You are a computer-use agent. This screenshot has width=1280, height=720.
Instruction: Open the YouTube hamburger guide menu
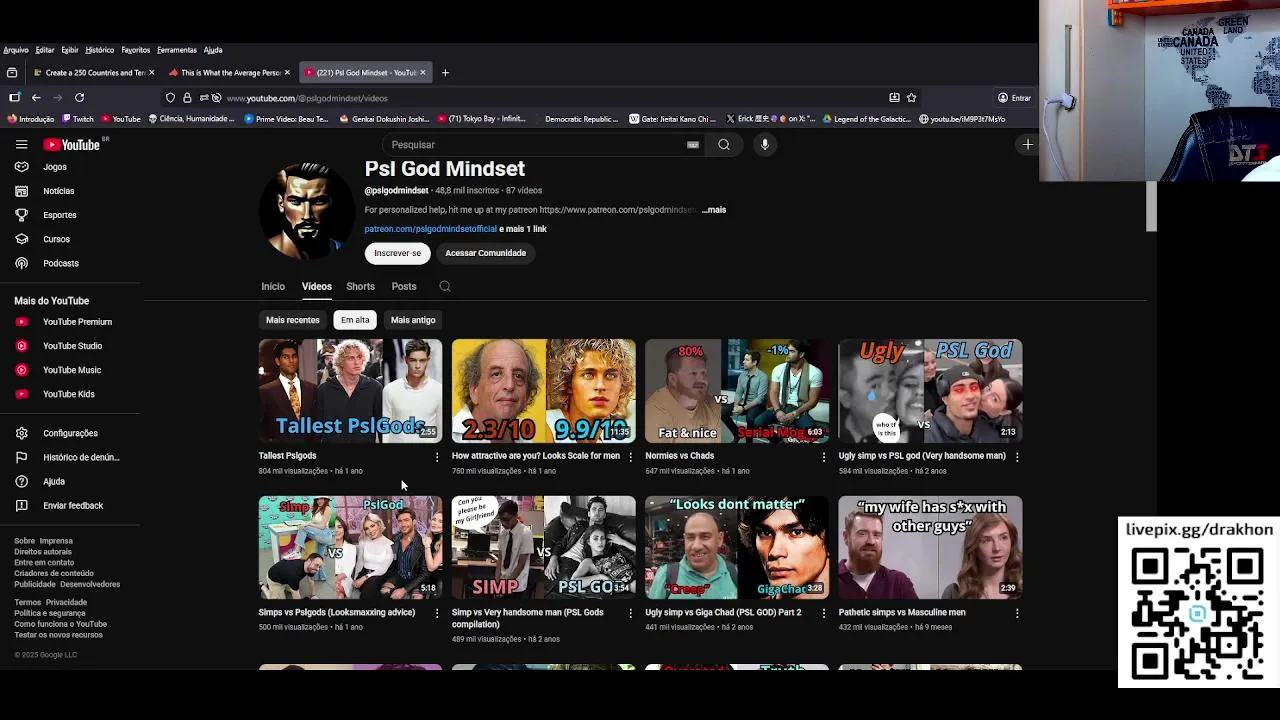tap(21, 144)
